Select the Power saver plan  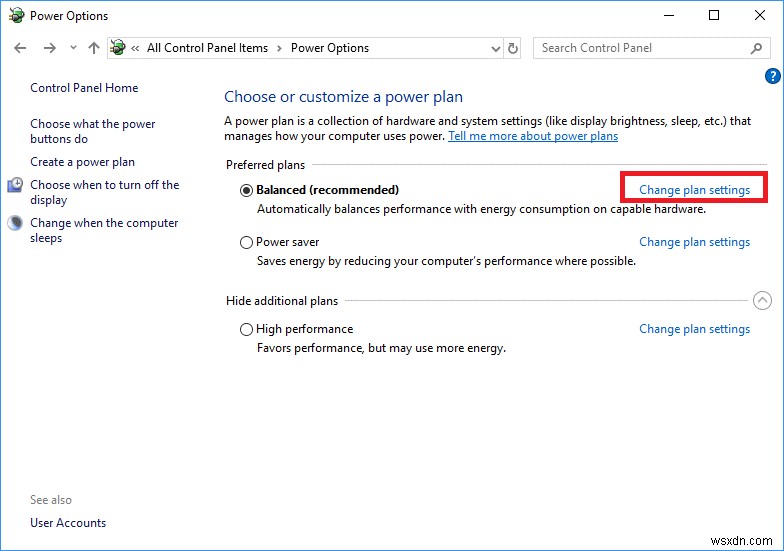246,242
